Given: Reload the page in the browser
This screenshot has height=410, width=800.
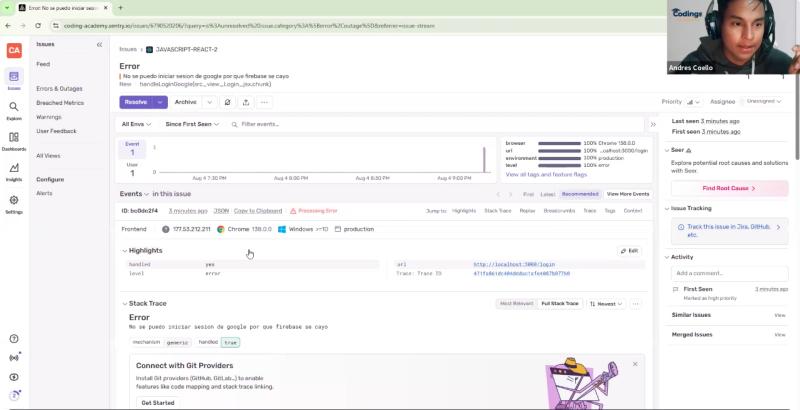Looking at the screenshot, I should pyautogui.click(x=38, y=25).
